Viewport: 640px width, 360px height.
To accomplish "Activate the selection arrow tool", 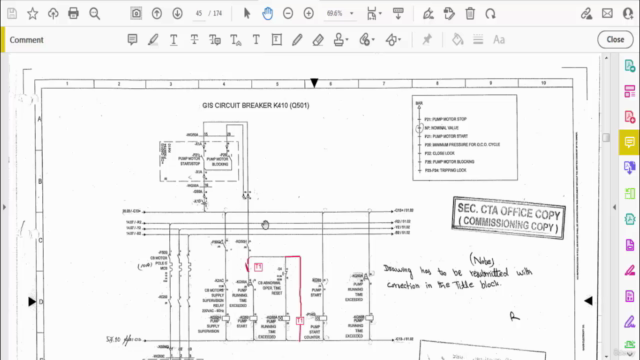I will tap(247, 13).
